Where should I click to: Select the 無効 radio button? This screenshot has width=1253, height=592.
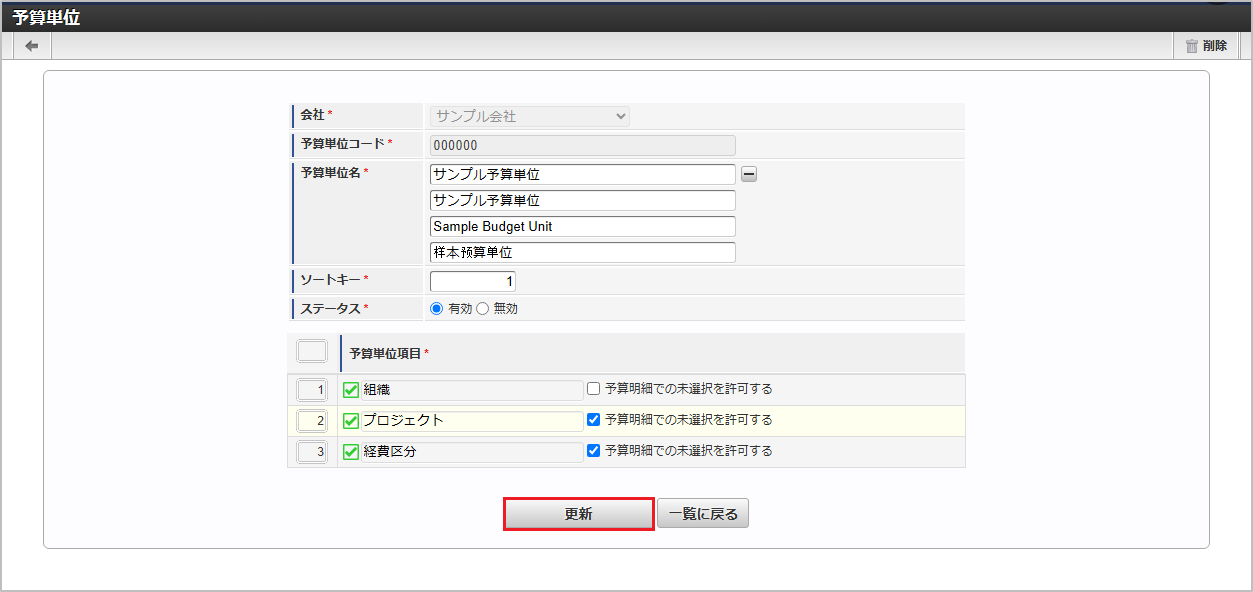483,309
